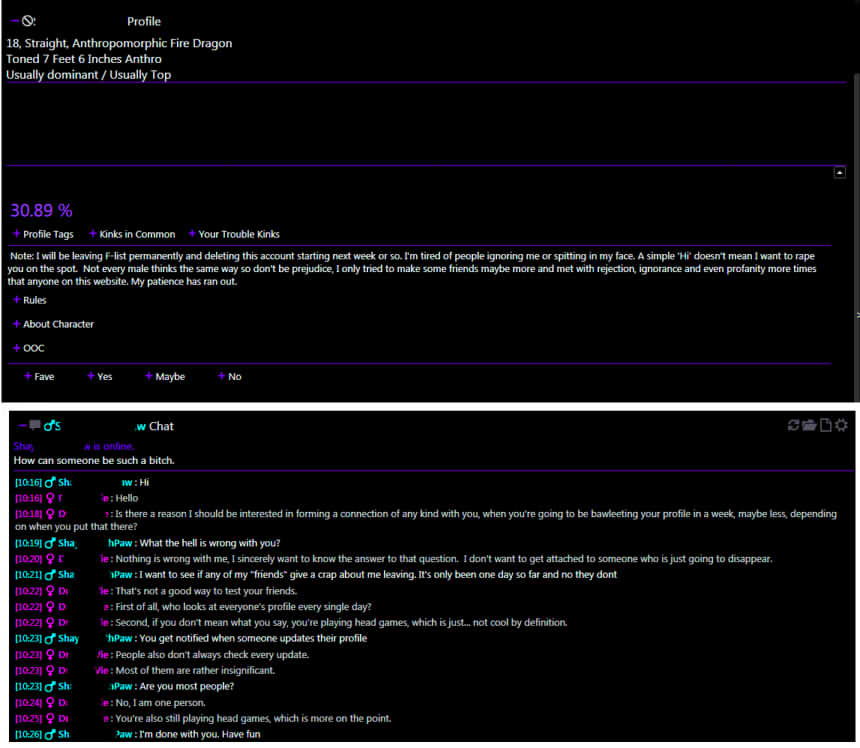Image resolution: width=860 pixels, height=748 pixels.
Task: Click the [10:26] timestamp
Action: [x=29, y=734]
